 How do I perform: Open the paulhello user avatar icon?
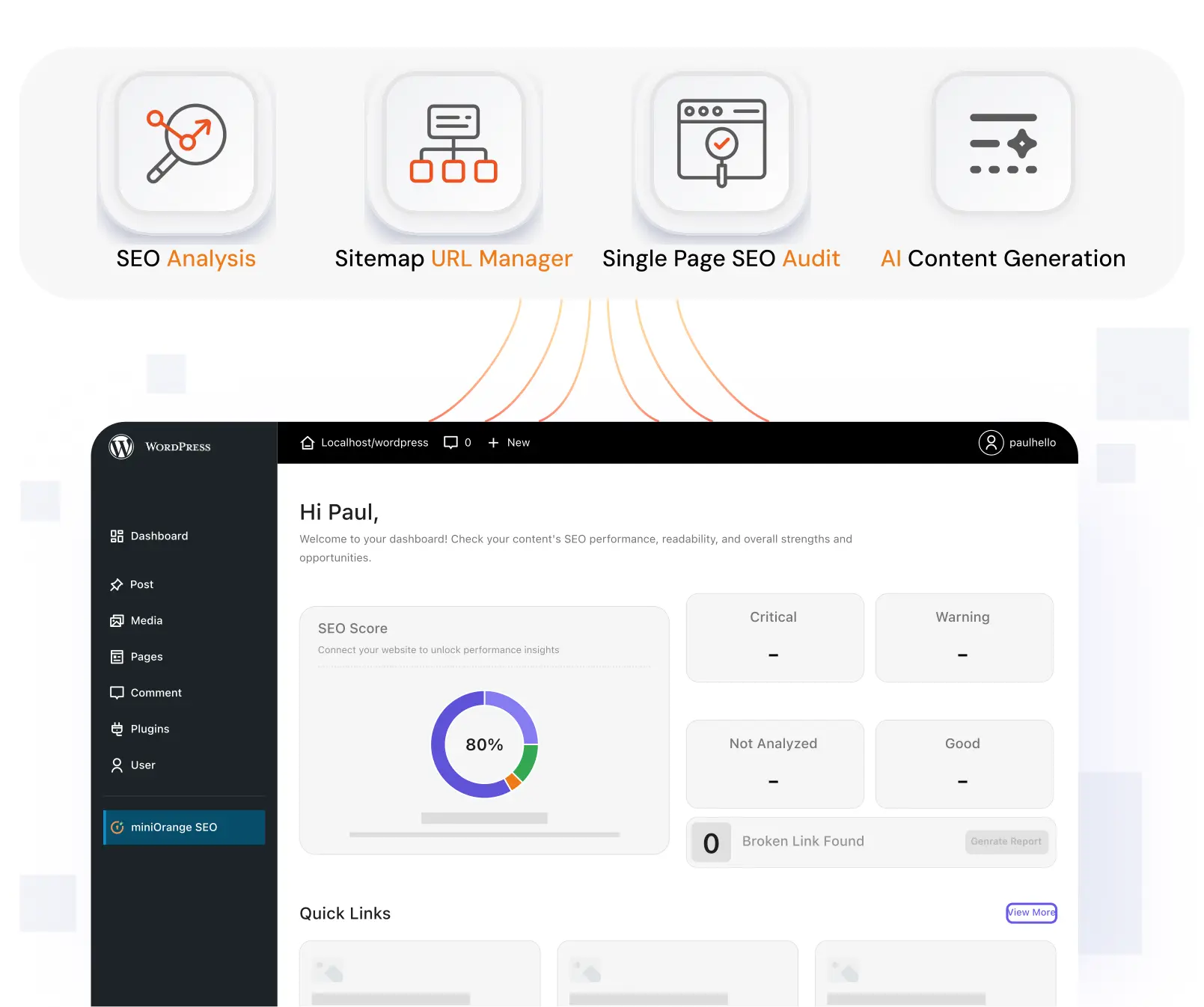[991, 443]
